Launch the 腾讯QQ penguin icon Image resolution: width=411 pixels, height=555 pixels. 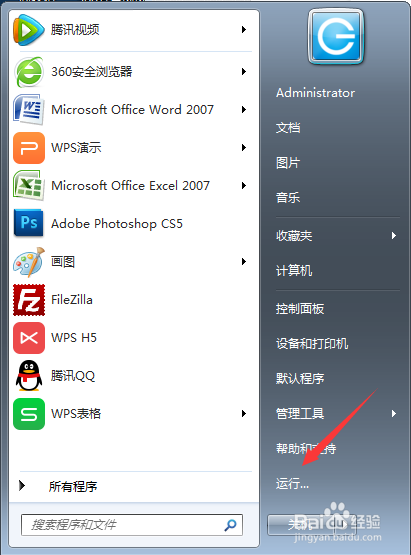(x=29, y=376)
